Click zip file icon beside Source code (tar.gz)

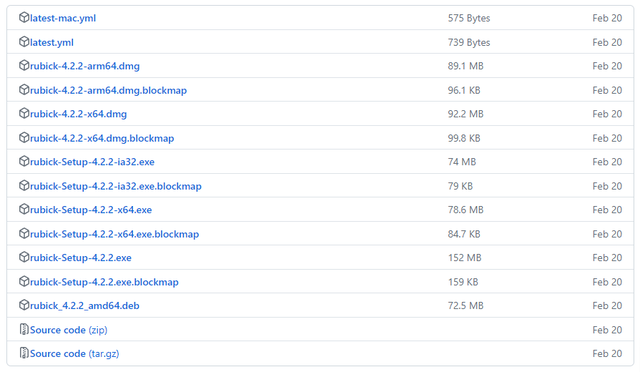click(24, 353)
